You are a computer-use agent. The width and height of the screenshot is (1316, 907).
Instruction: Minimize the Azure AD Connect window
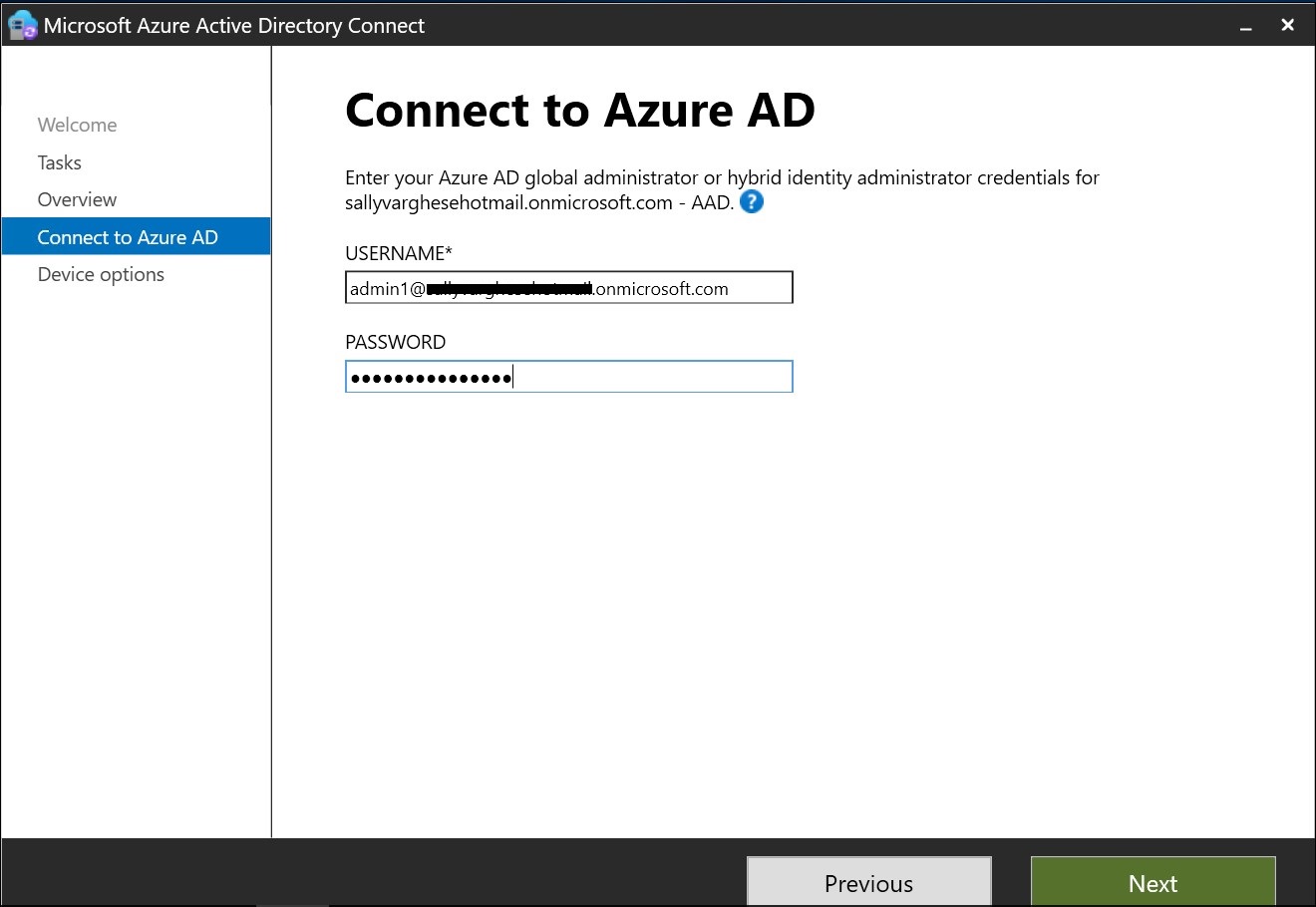(x=1246, y=26)
